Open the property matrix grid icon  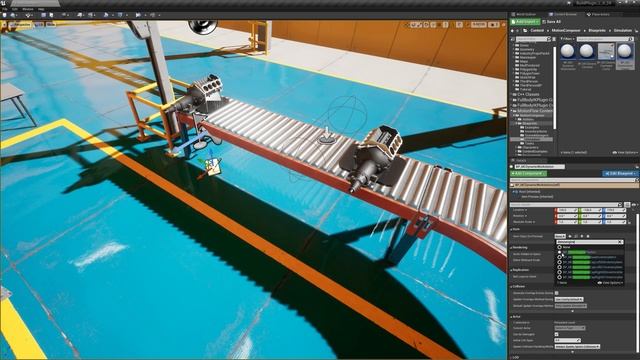[627, 205]
